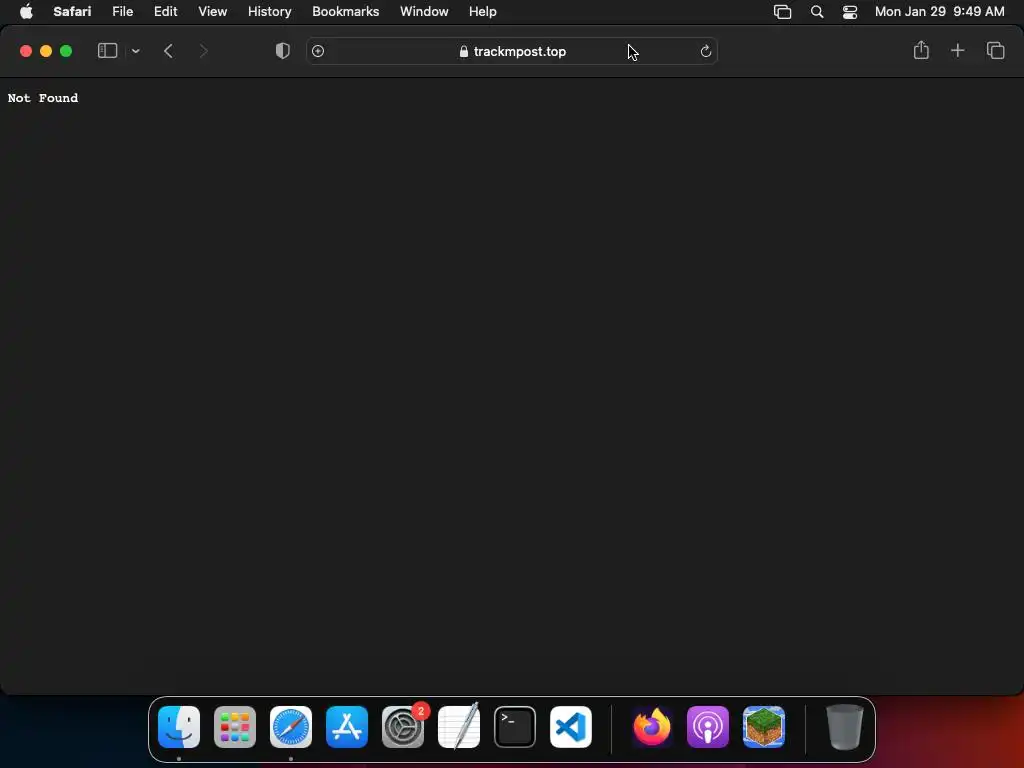Open Visual Studio Code from the Dock

[x=571, y=727]
